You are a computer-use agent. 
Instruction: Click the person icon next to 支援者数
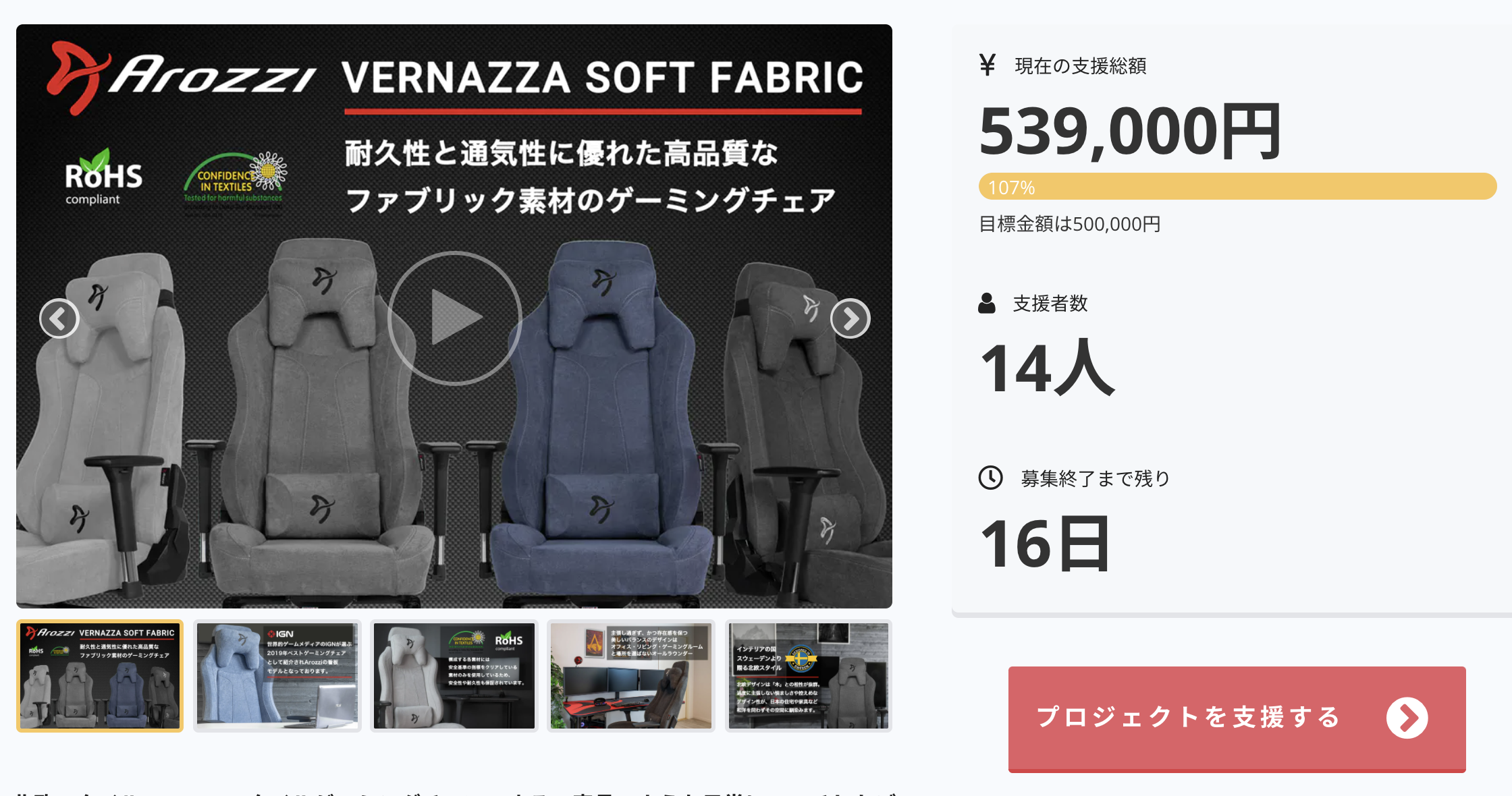[x=987, y=304]
